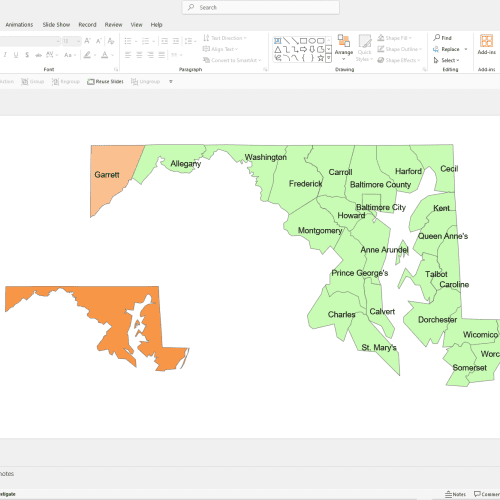The width and height of the screenshot is (500, 500).
Task: Select the Isosceles Triangle shape
Action: tap(277, 50)
